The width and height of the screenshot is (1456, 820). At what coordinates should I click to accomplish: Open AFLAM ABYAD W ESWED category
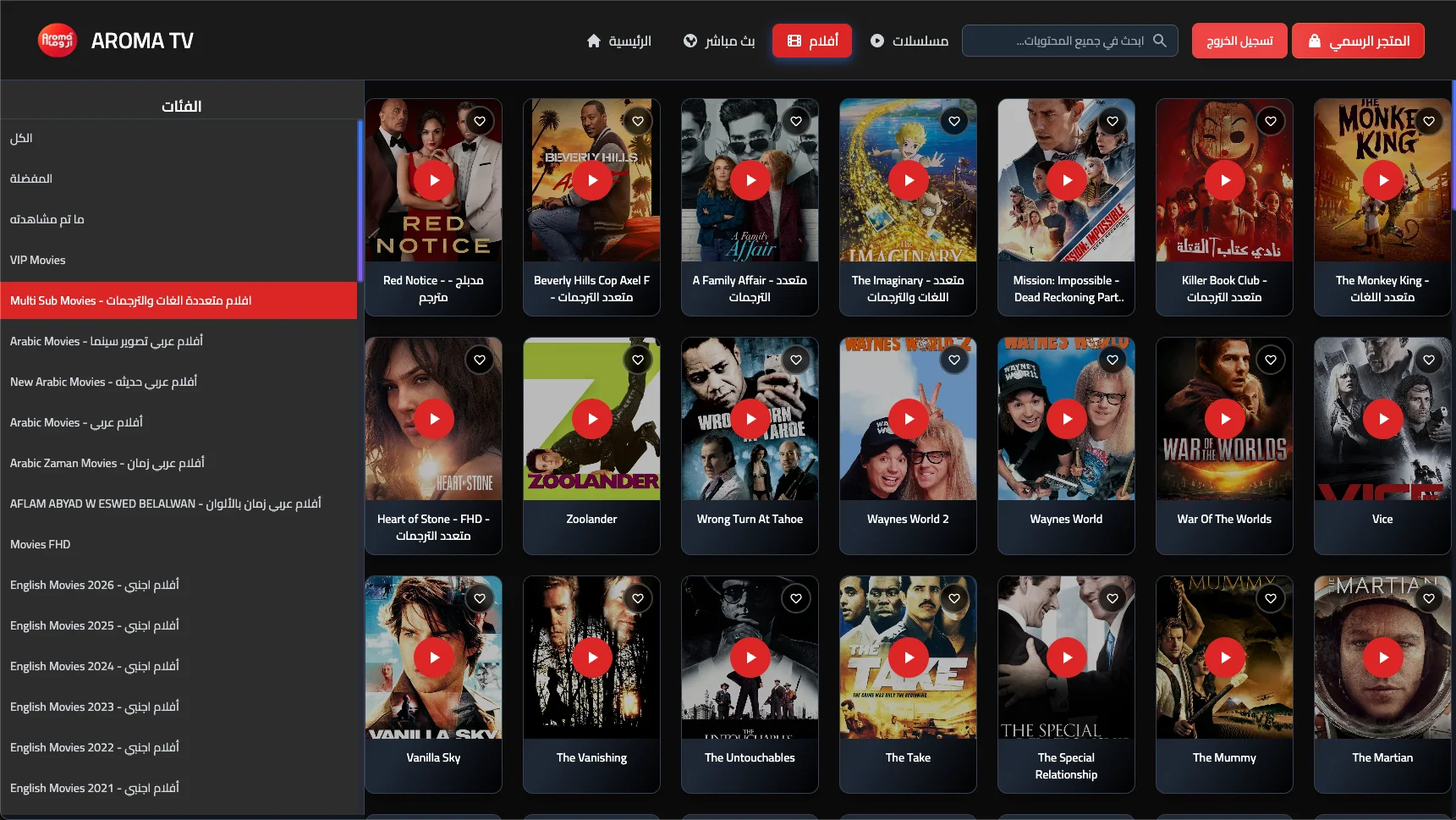tap(179, 504)
